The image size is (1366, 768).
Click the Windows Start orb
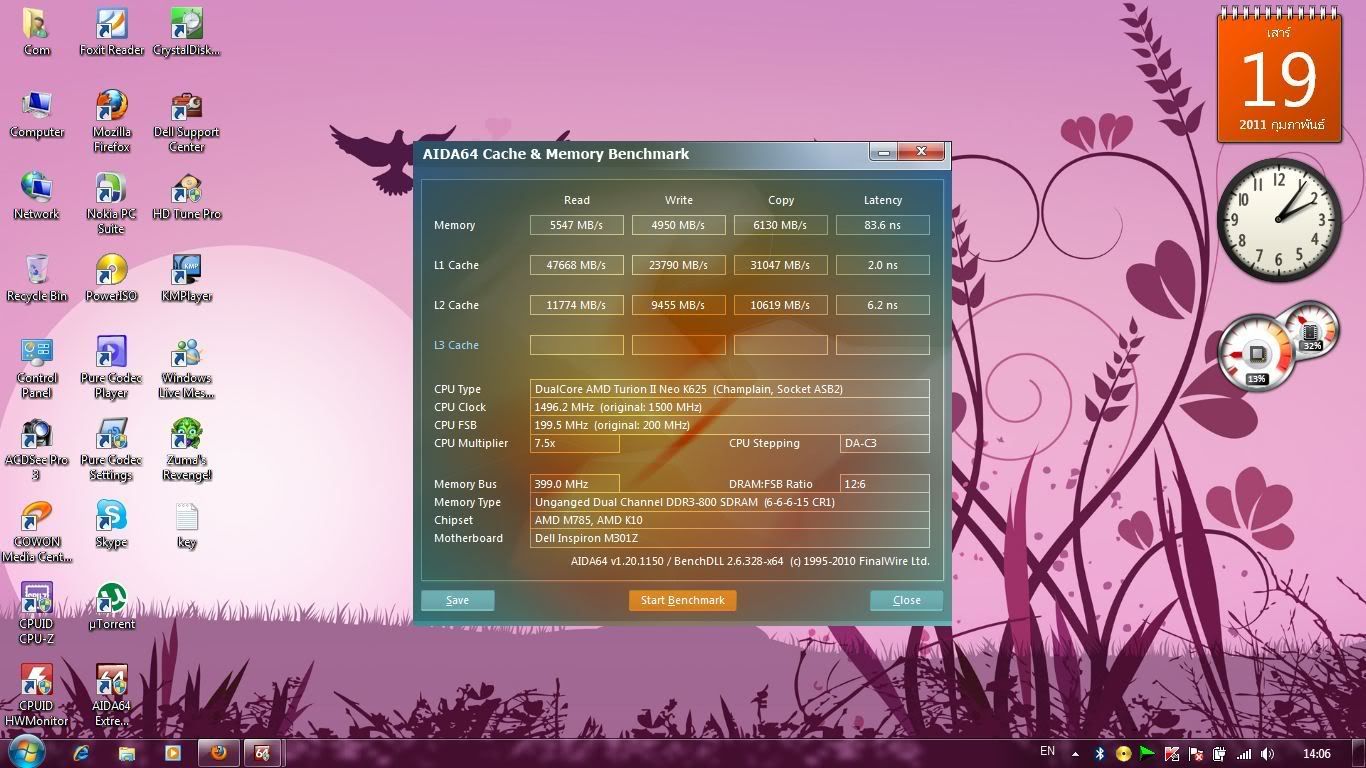tap(26, 752)
